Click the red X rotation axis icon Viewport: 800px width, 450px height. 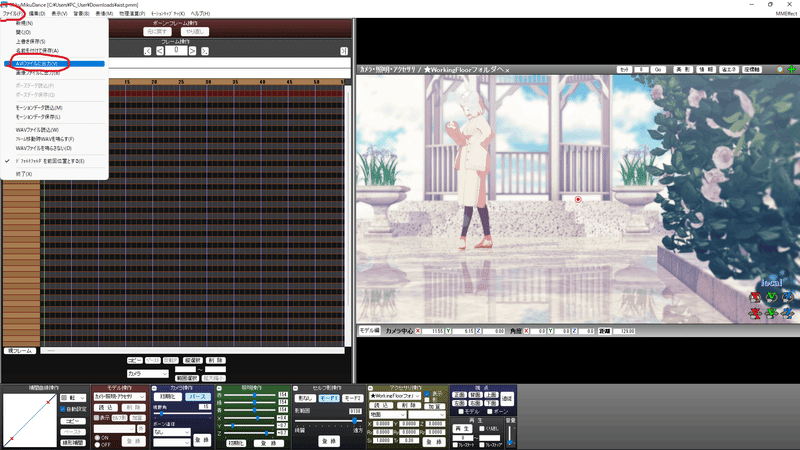755,297
